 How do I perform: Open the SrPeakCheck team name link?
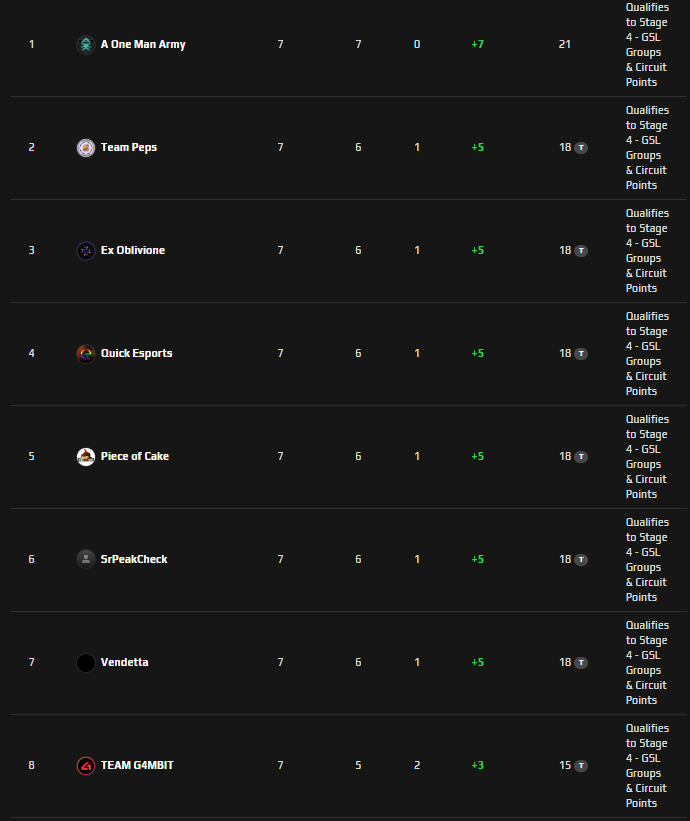134,559
